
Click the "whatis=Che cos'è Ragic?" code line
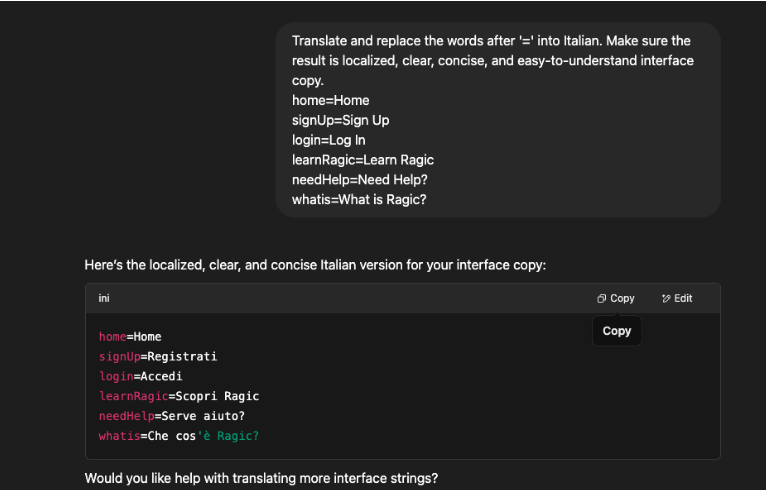click(179, 436)
